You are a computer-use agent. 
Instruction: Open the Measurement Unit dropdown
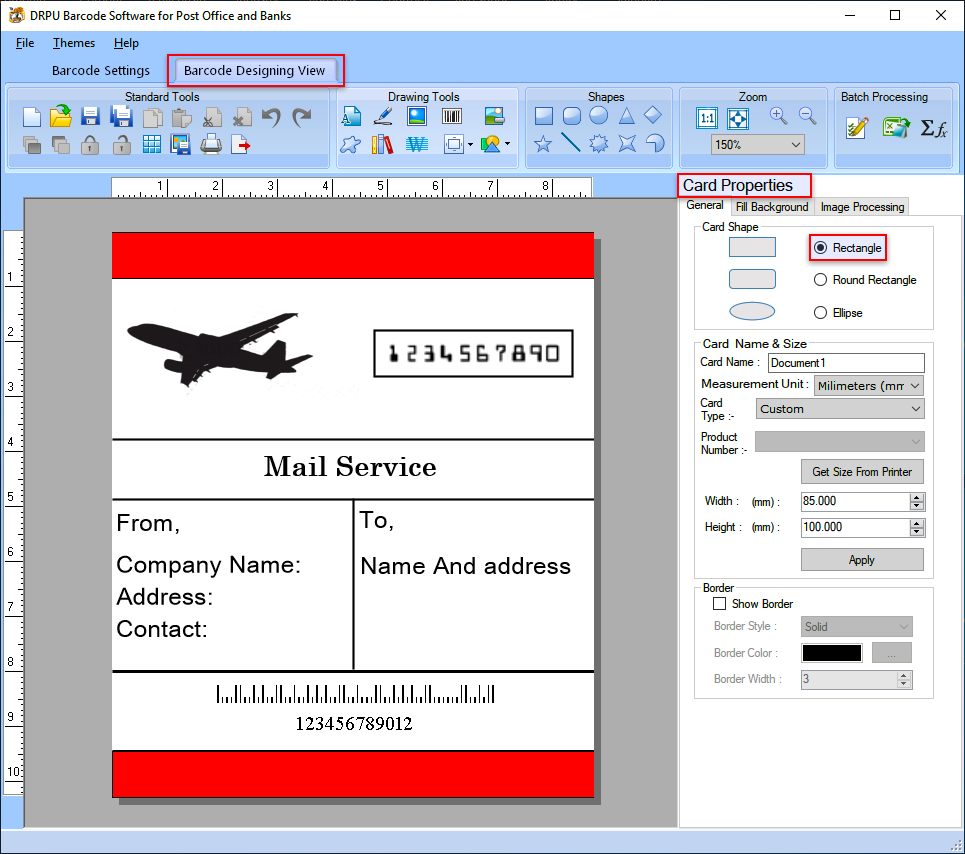(915, 386)
